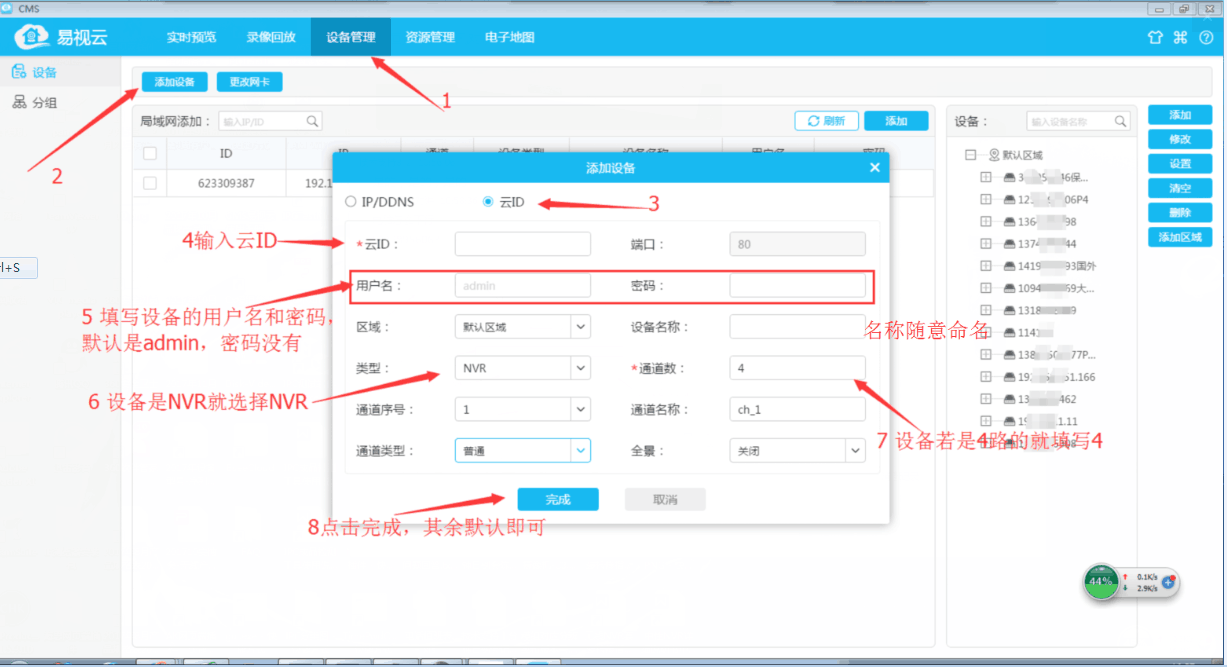Click the 设置 button on right panel

[x=1180, y=163]
